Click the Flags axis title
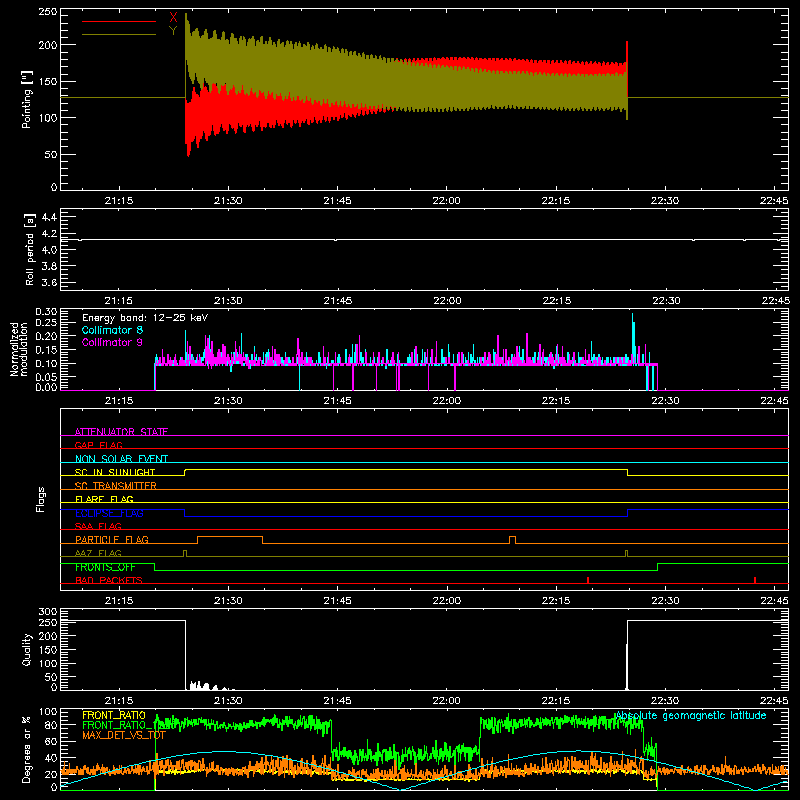800x800 pixels. tap(40, 499)
